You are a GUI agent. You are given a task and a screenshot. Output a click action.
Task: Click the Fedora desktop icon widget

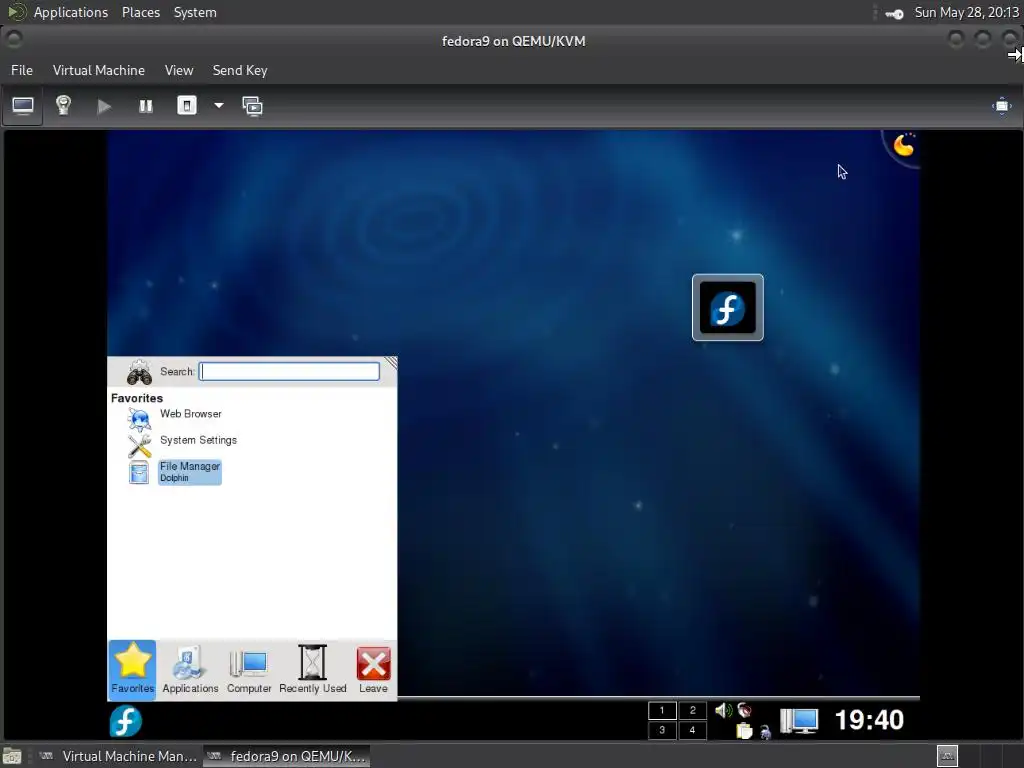coord(728,308)
